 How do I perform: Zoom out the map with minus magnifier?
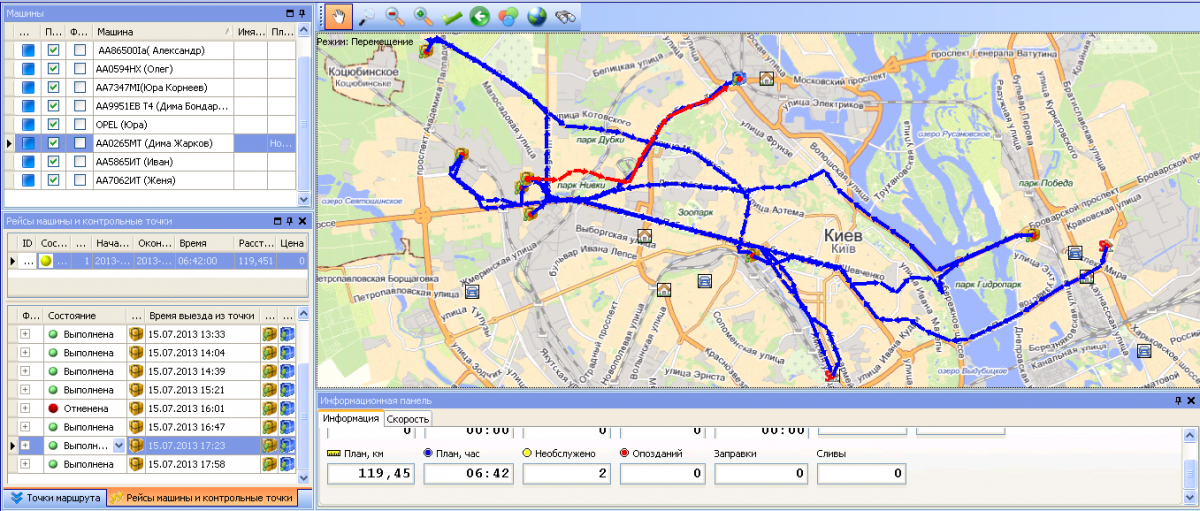tap(395, 16)
